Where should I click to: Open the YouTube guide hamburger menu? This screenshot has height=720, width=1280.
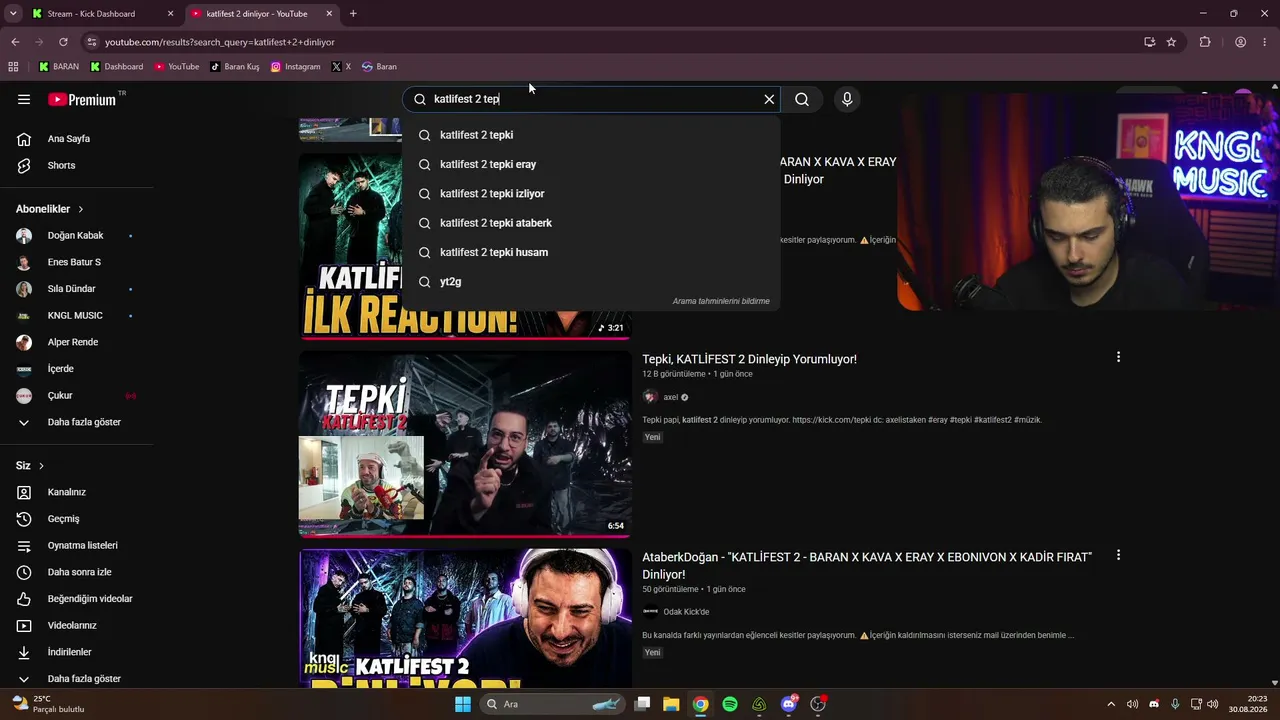coord(24,99)
